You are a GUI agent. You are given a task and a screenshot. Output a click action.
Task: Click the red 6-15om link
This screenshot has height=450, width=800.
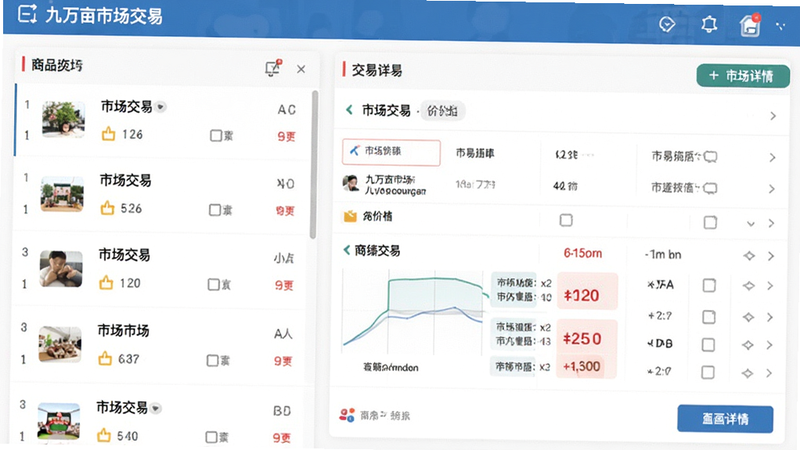(583, 253)
